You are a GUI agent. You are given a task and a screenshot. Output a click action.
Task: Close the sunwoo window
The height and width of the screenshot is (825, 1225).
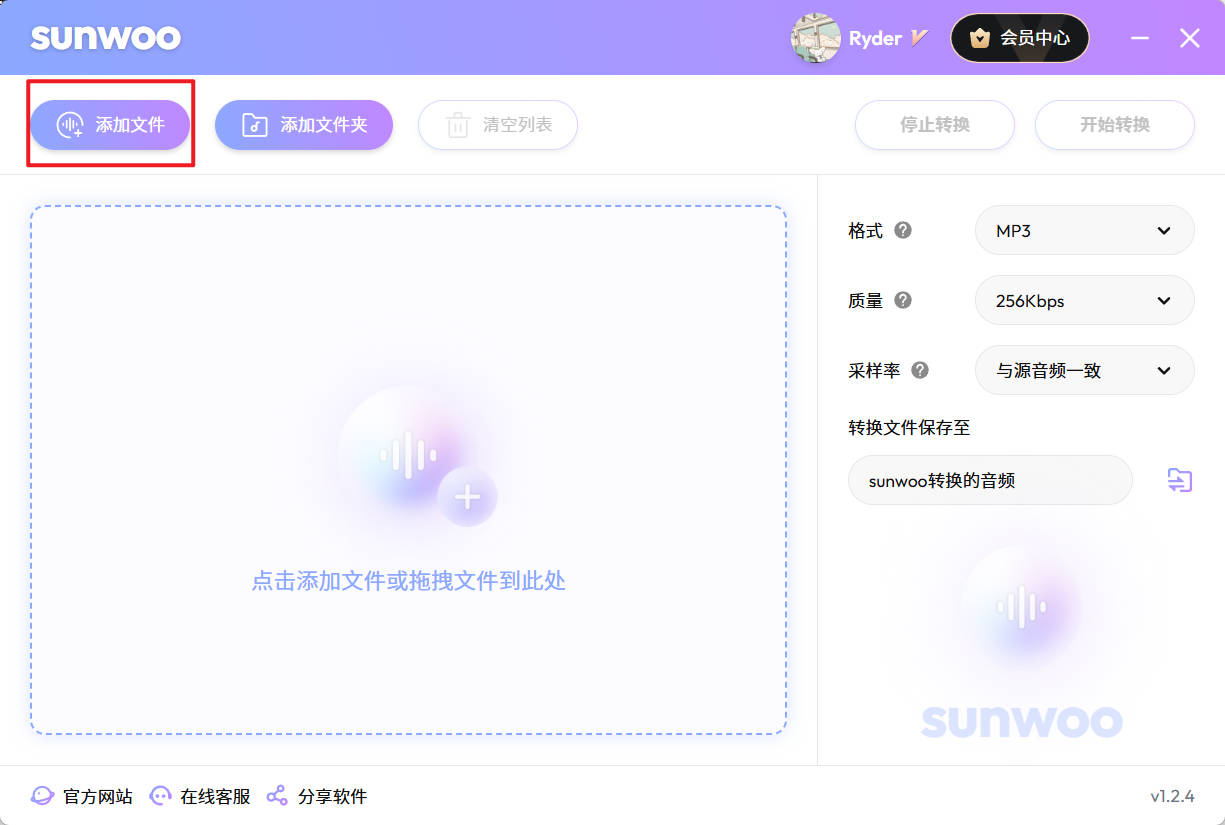[x=1189, y=38]
